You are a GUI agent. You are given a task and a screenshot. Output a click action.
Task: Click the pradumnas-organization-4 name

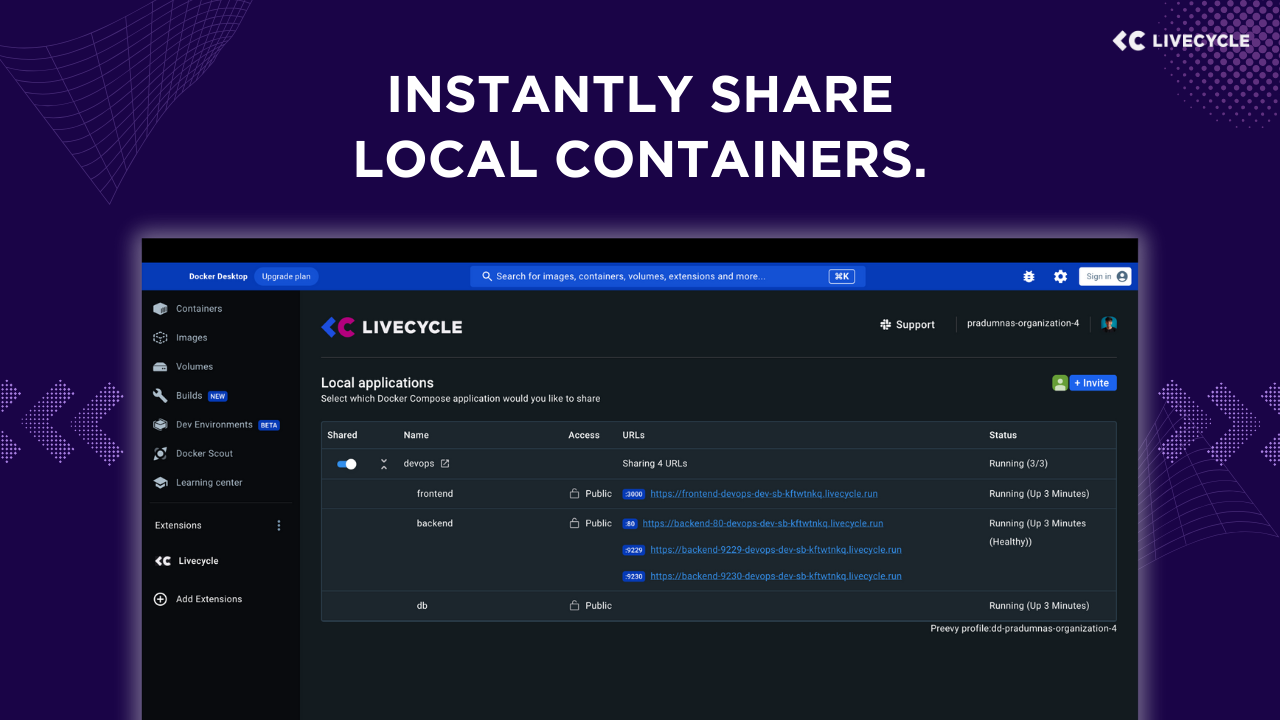[x=1023, y=324]
